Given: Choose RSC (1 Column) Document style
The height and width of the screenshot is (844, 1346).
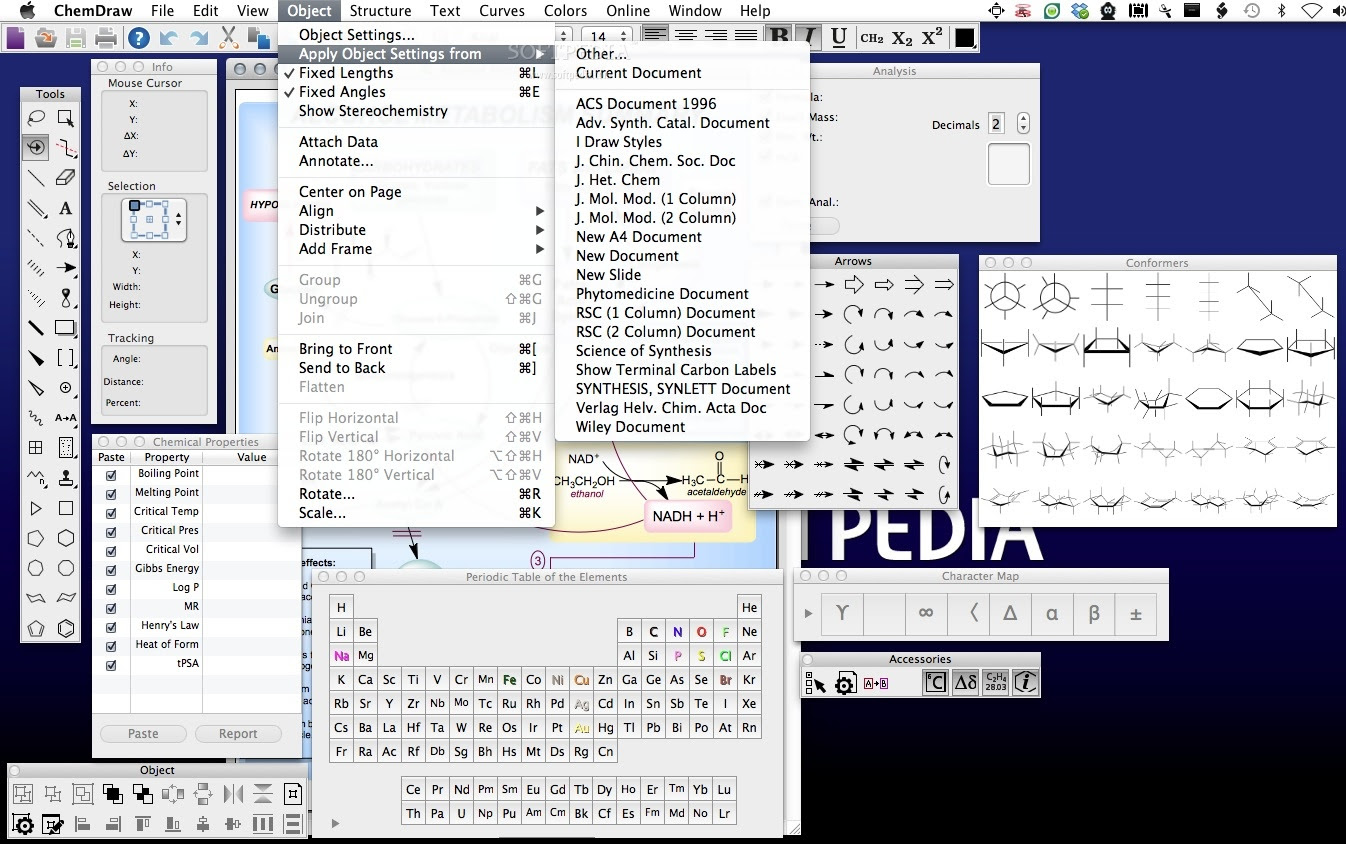Looking at the screenshot, I should click(682, 313).
